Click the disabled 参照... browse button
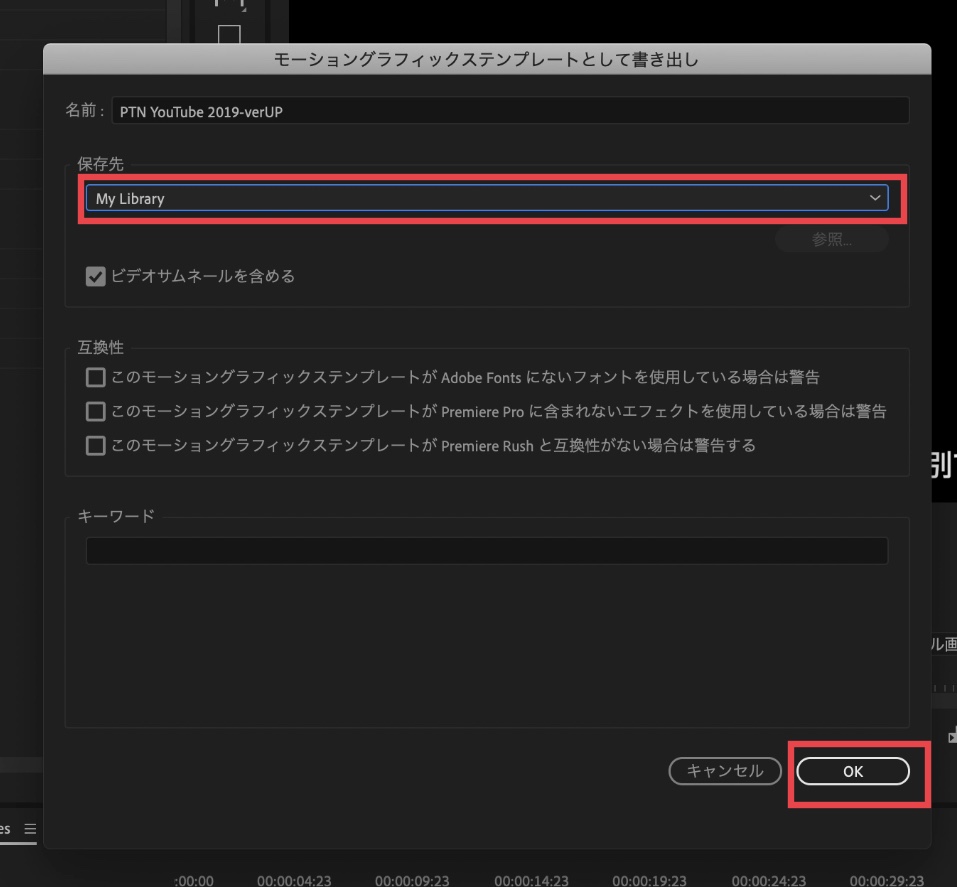957x887 pixels. pos(831,239)
